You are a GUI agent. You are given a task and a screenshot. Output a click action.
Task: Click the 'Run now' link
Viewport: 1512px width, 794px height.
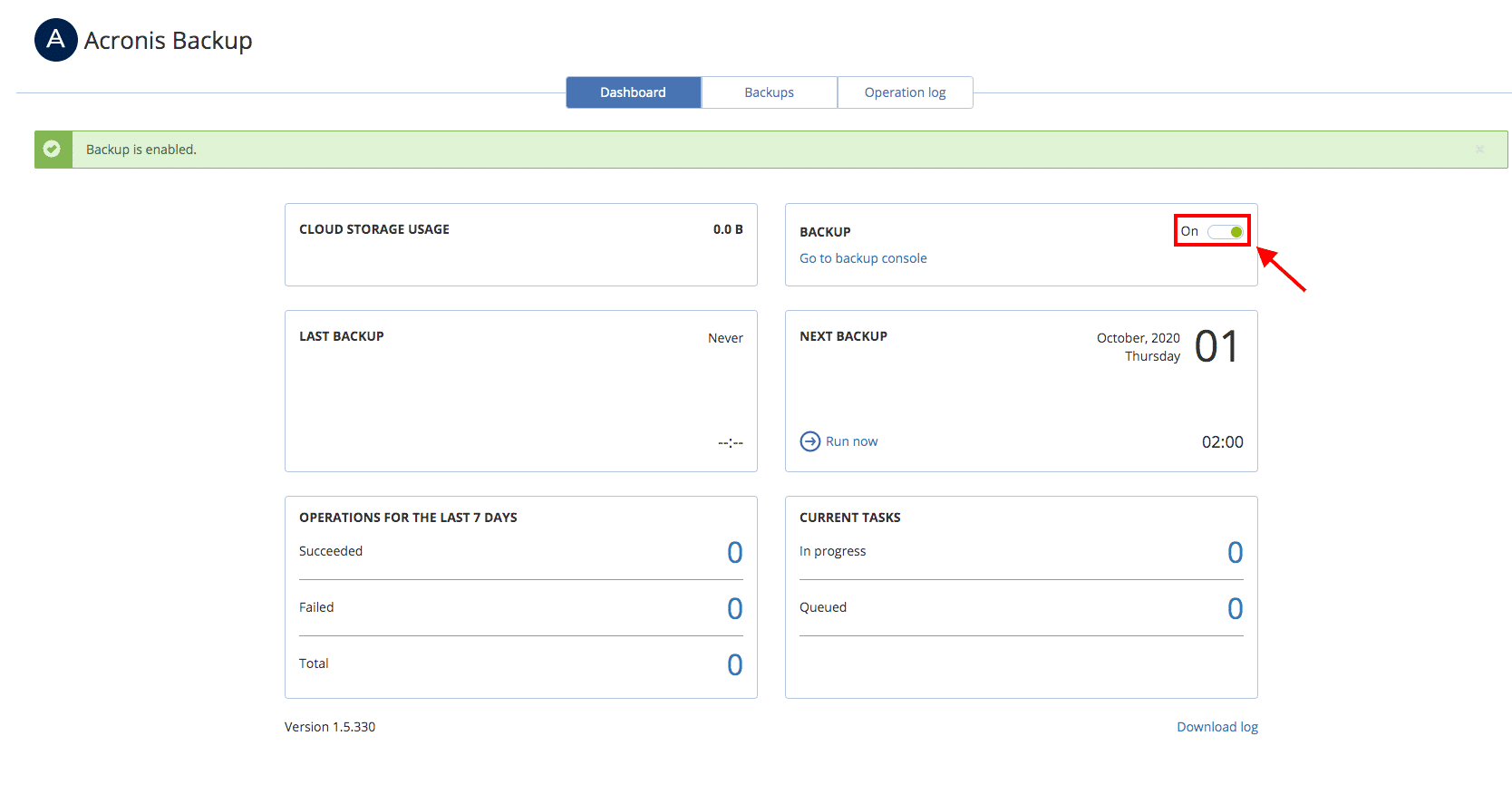pyautogui.click(x=852, y=441)
